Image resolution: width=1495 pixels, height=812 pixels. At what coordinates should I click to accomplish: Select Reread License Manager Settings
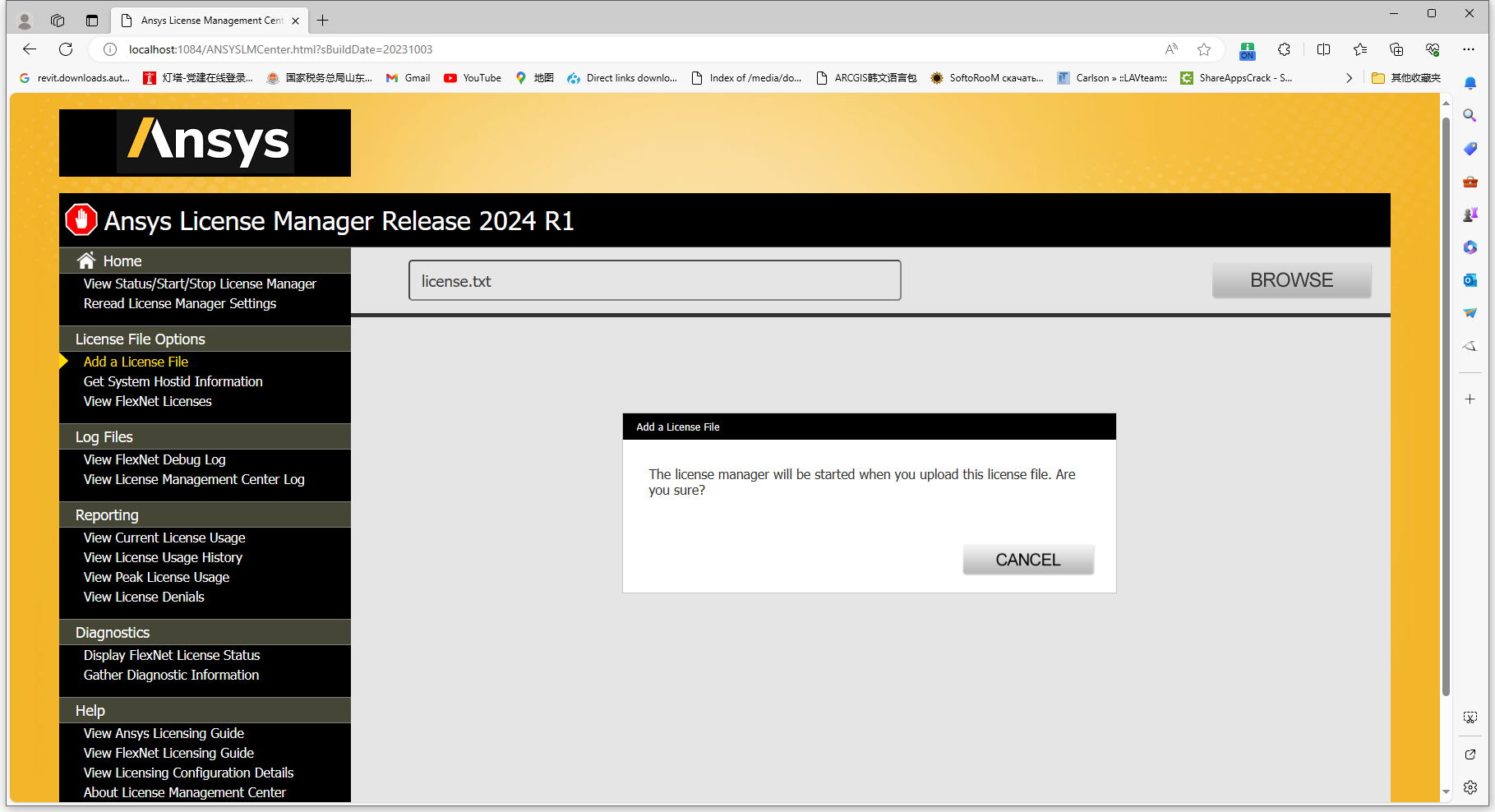(x=180, y=303)
